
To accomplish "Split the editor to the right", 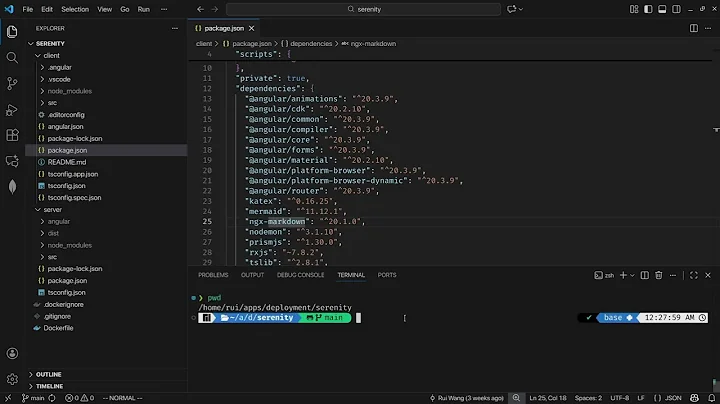I will click(x=694, y=28).
